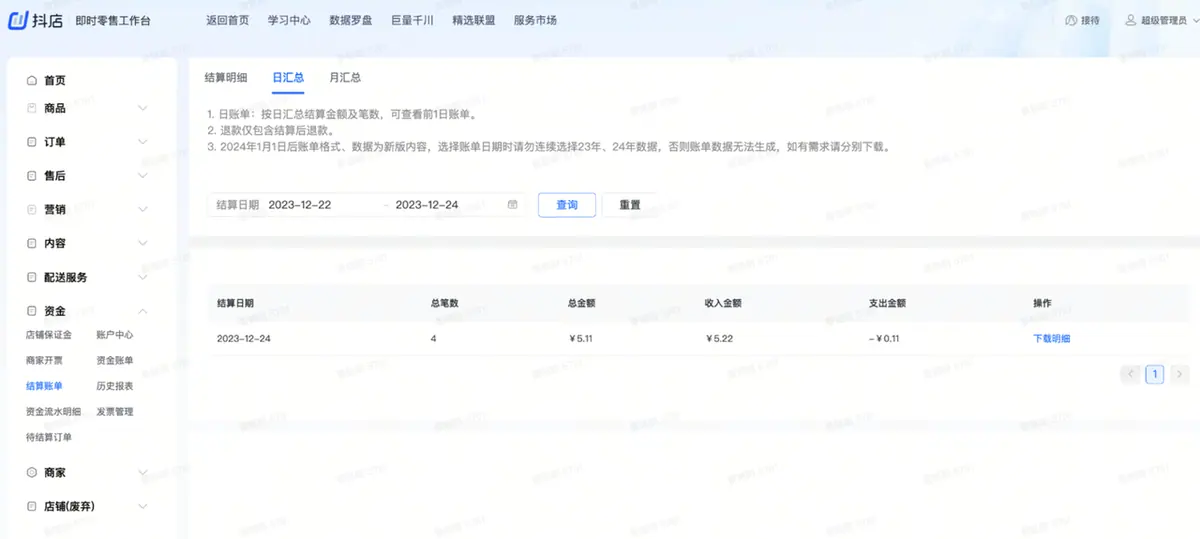
Task: Go to previous page arrow
Action: point(1131,374)
